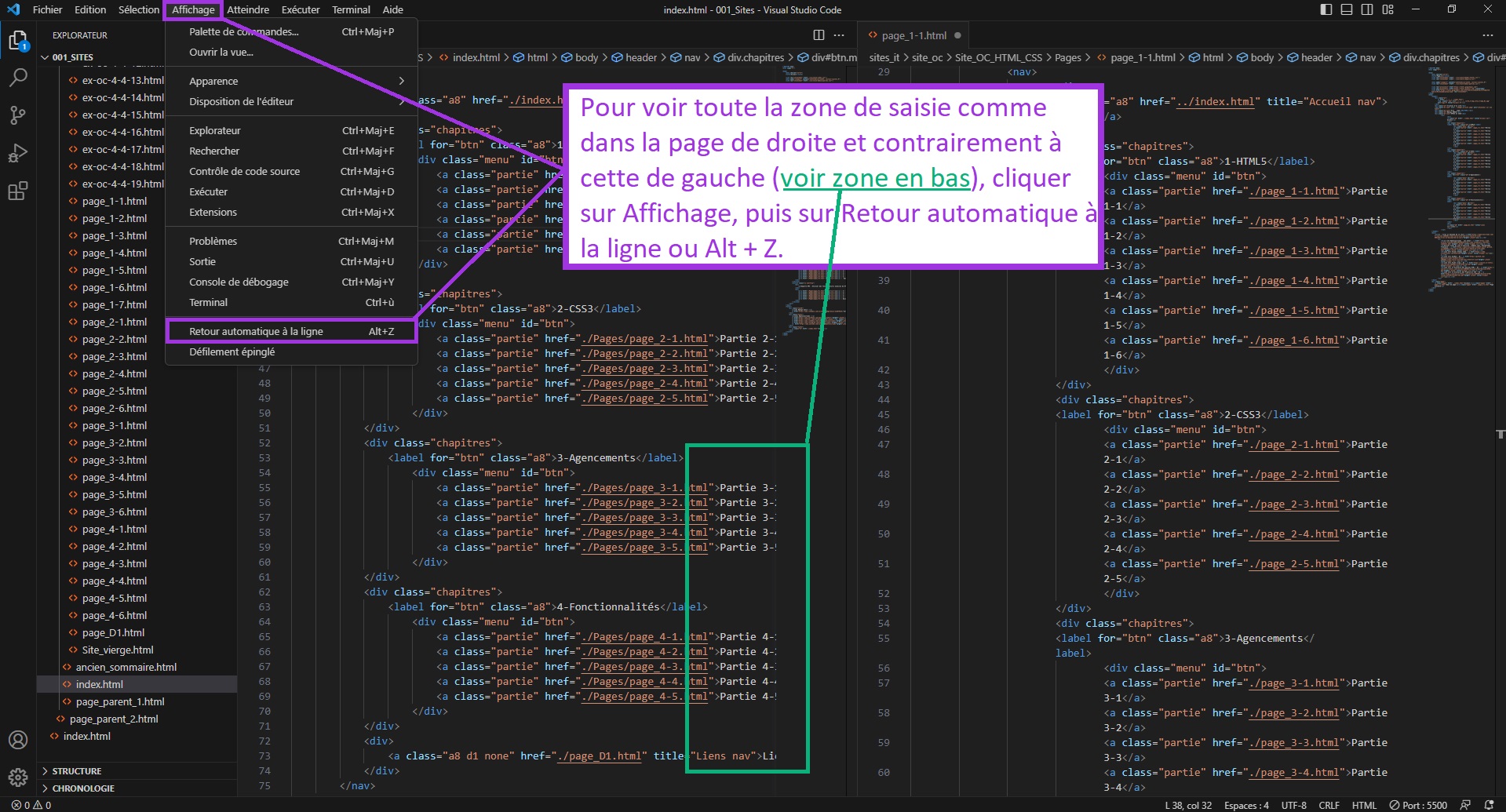1506x812 pixels.
Task: Click the right editor minimap
Action: (x=1460, y=180)
